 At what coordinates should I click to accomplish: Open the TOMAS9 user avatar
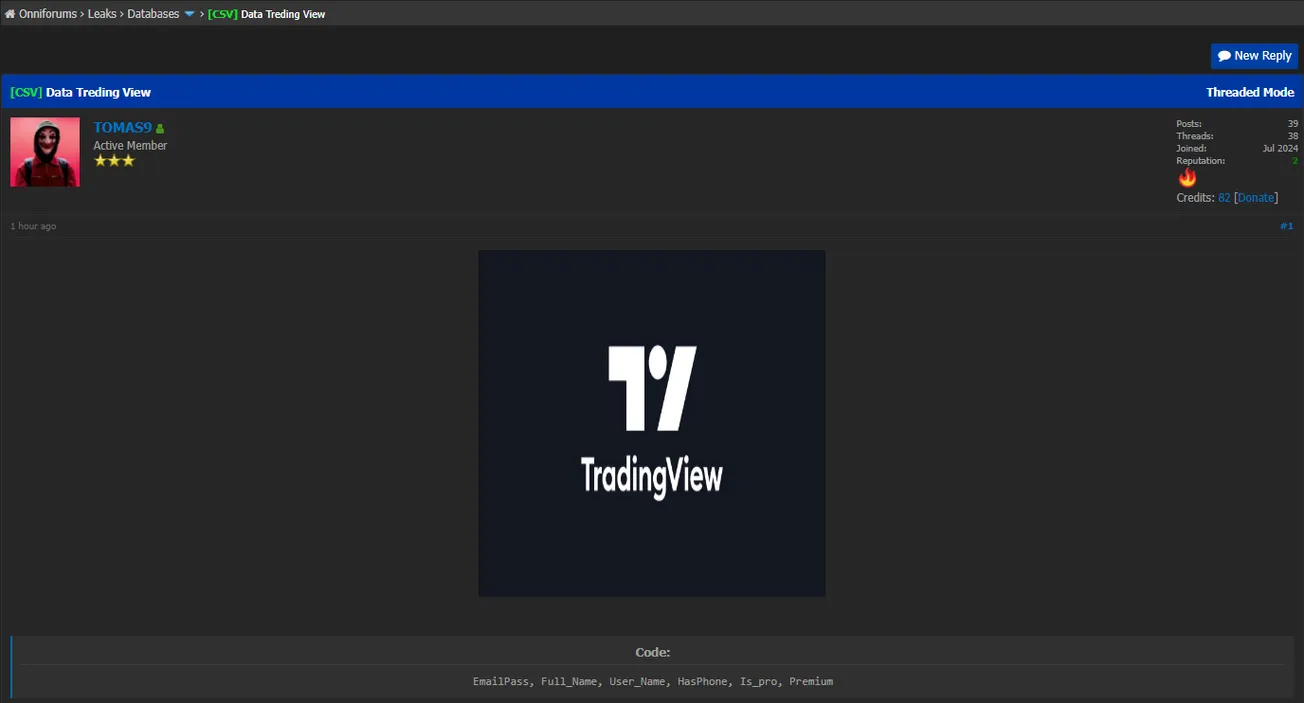click(45, 152)
